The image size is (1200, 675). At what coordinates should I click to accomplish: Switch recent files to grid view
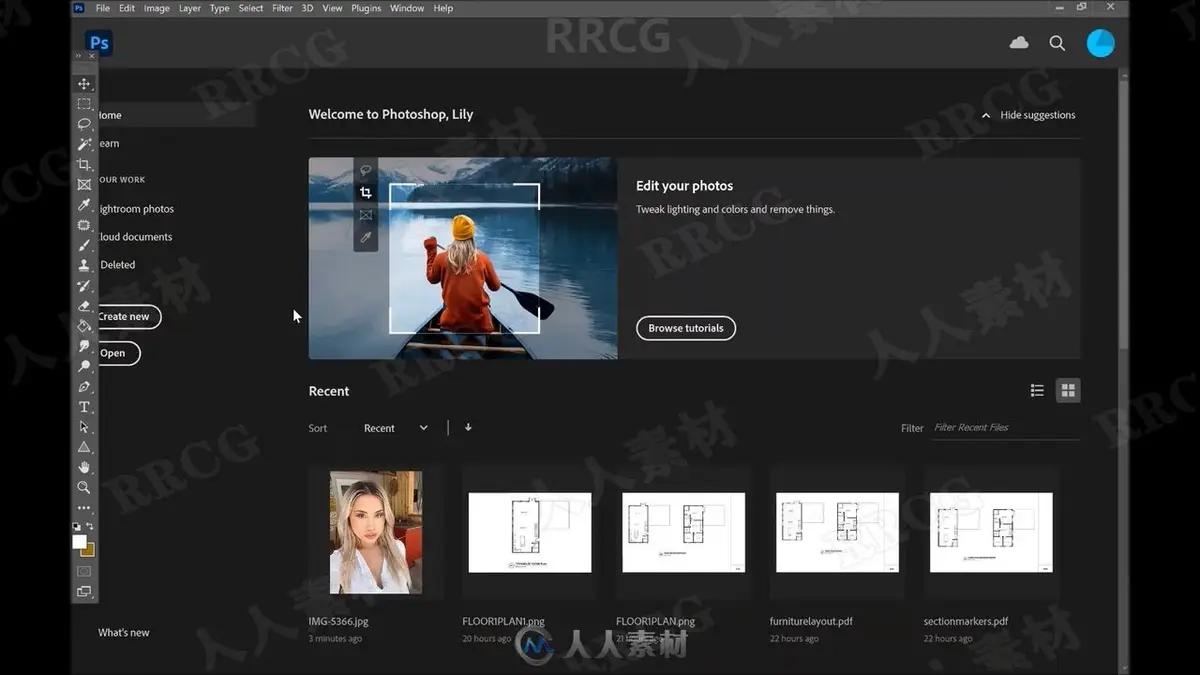pos(1068,390)
